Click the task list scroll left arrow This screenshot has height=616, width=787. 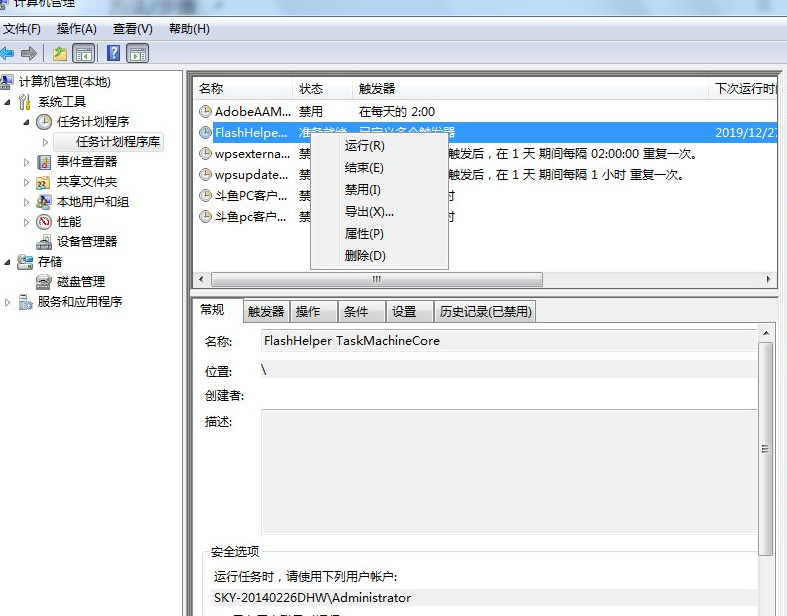[201, 279]
